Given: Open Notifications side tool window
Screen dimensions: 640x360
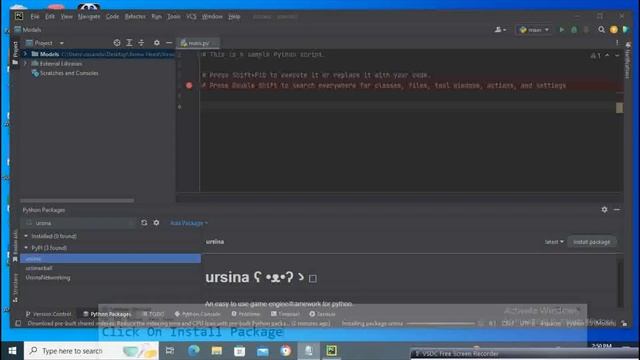Looking at the screenshot, I should coord(628,61).
